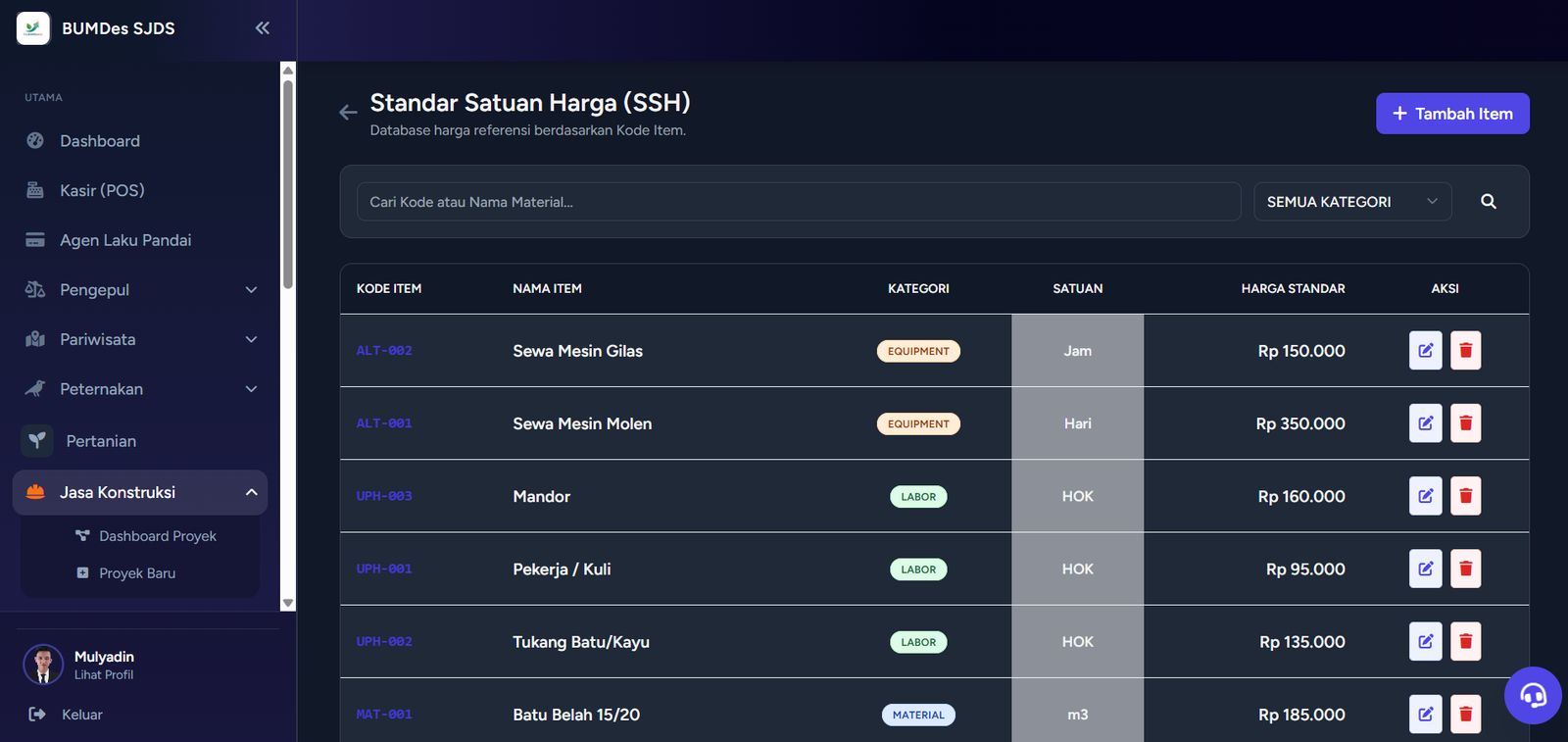Open the SEMUA KATEGORI dropdown
The image size is (1568, 742).
(x=1352, y=202)
